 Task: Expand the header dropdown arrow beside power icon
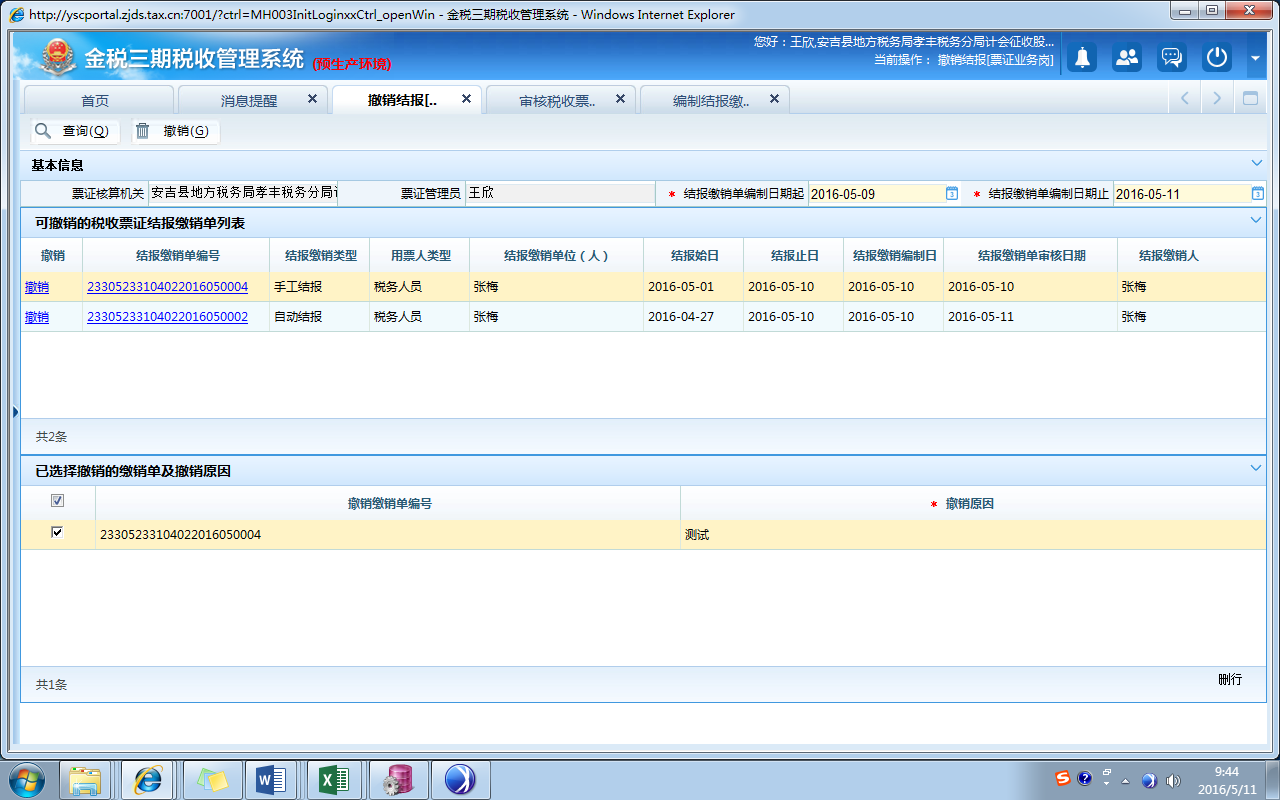click(x=1255, y=58)
